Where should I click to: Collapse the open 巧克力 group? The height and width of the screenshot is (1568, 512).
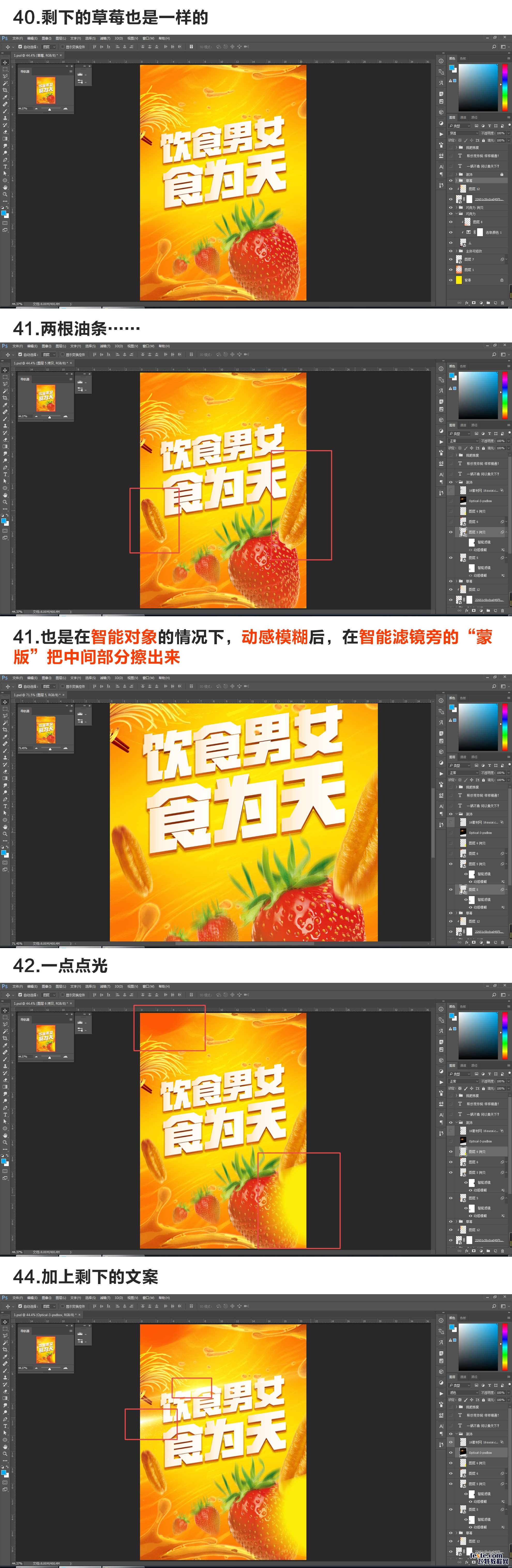pos(457,214)
